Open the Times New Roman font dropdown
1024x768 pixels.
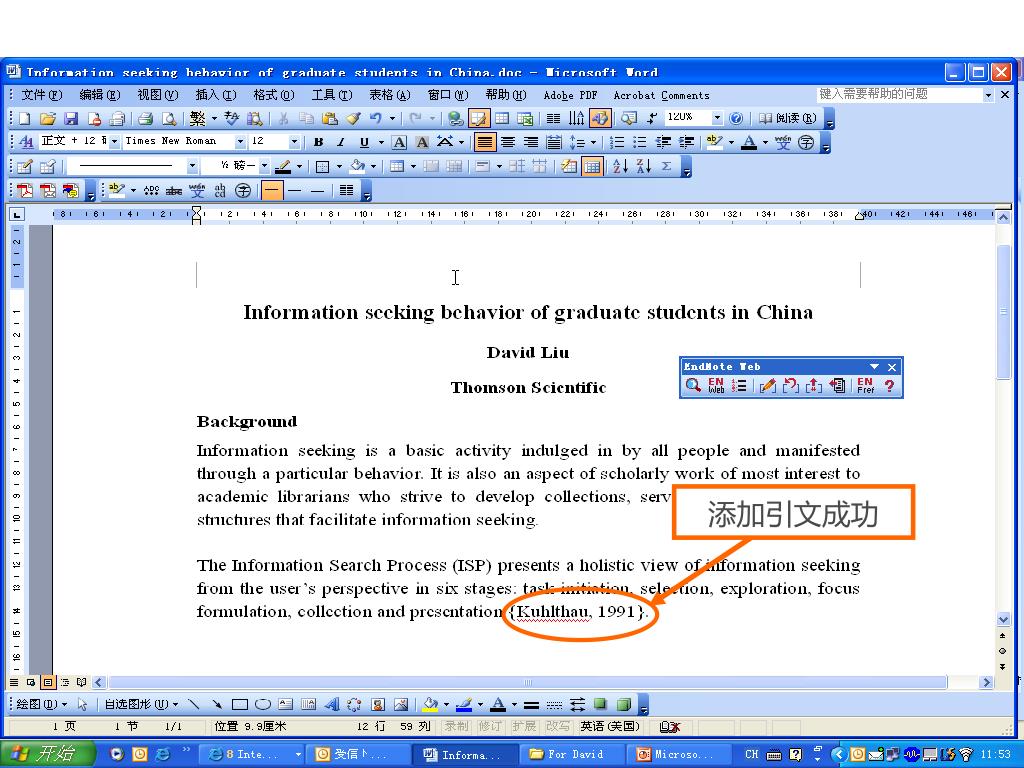coord(240,142)
